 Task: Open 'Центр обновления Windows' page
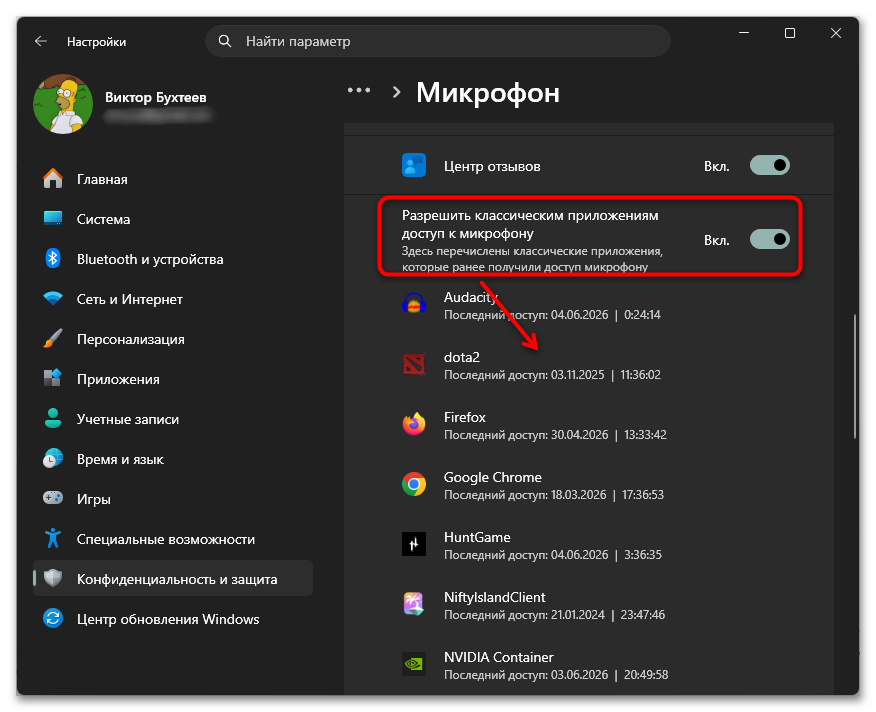[x=173, y=619]
